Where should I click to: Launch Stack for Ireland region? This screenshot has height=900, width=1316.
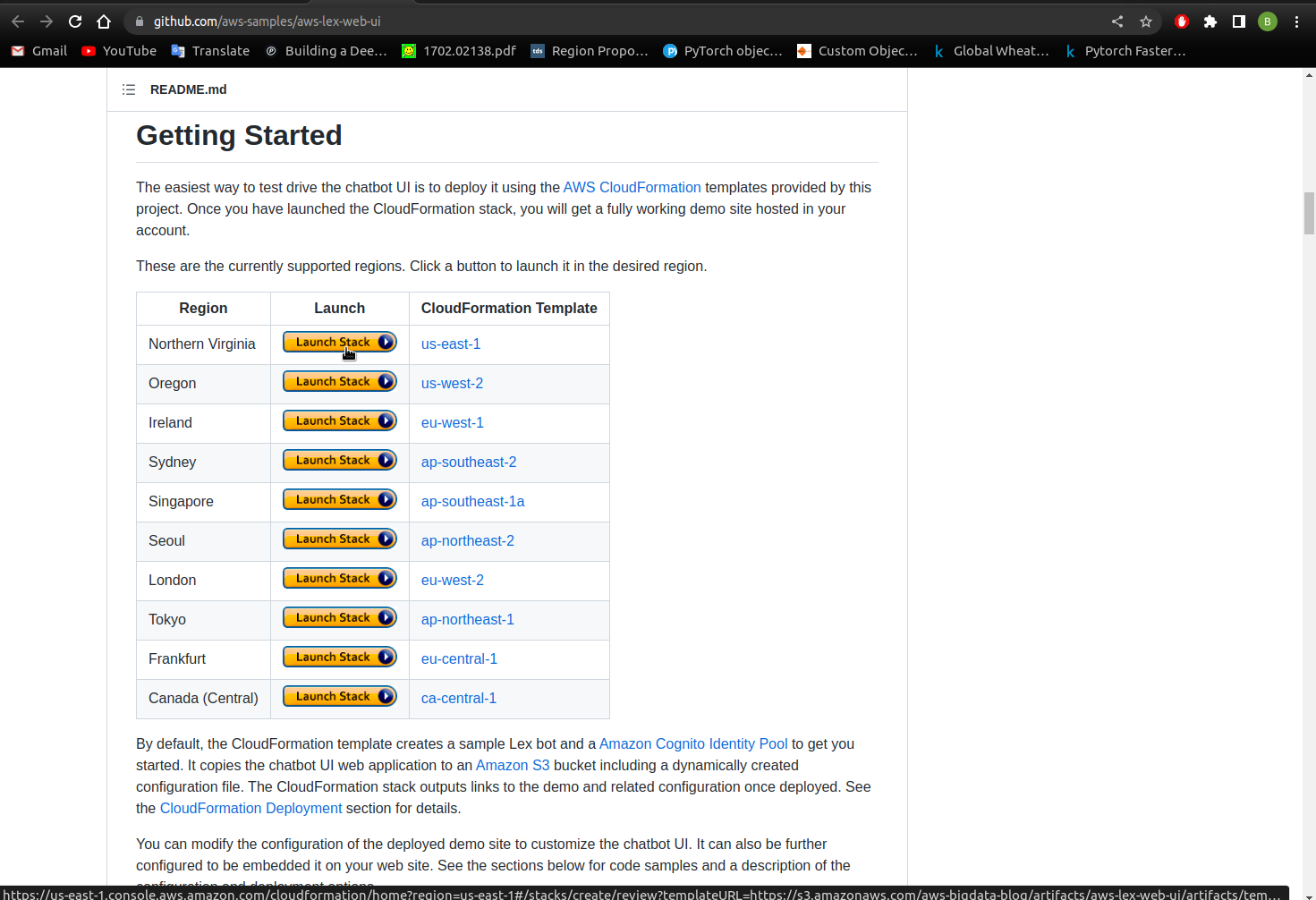(x=339, y=421)
